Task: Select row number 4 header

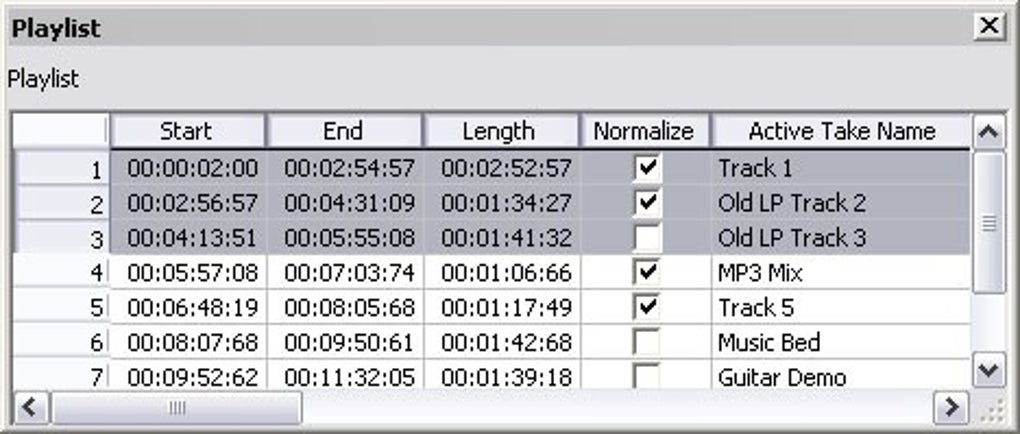Action: tap(60, 273)
